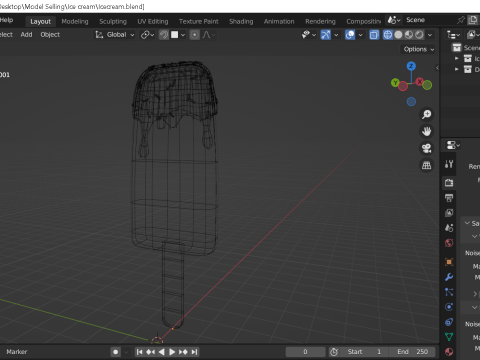This screenshot has width=480, height=360.
Task: Pin the scene with the pin icon
Action: pyautogui.click(x=461, y=20)
